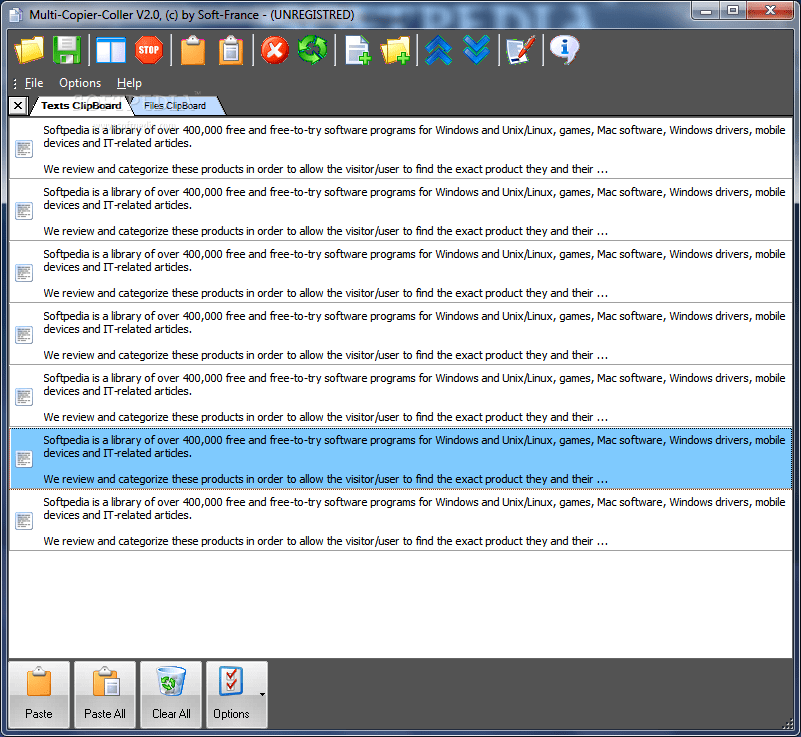Click the edit text pencil icon
This screenshot has width=801, height=737.
click(x=521, y=50)
